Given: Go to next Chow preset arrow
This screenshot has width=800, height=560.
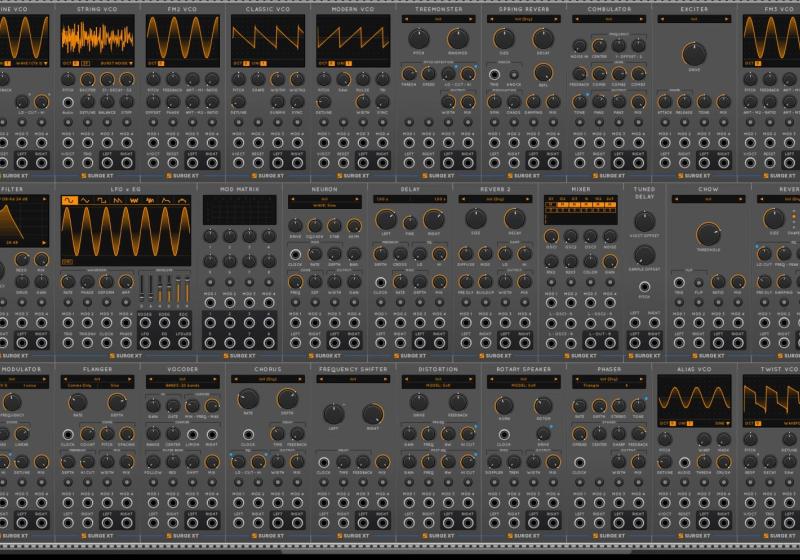Looking at the screenshot, I should [x=741, y=199].
